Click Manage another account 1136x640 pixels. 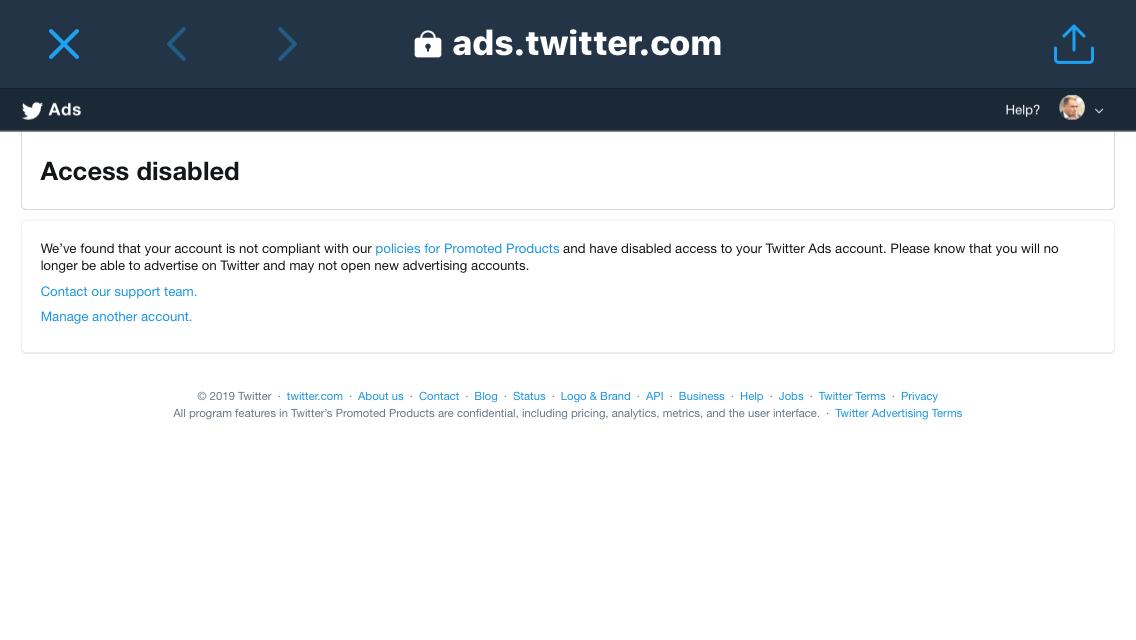(116, 317)
